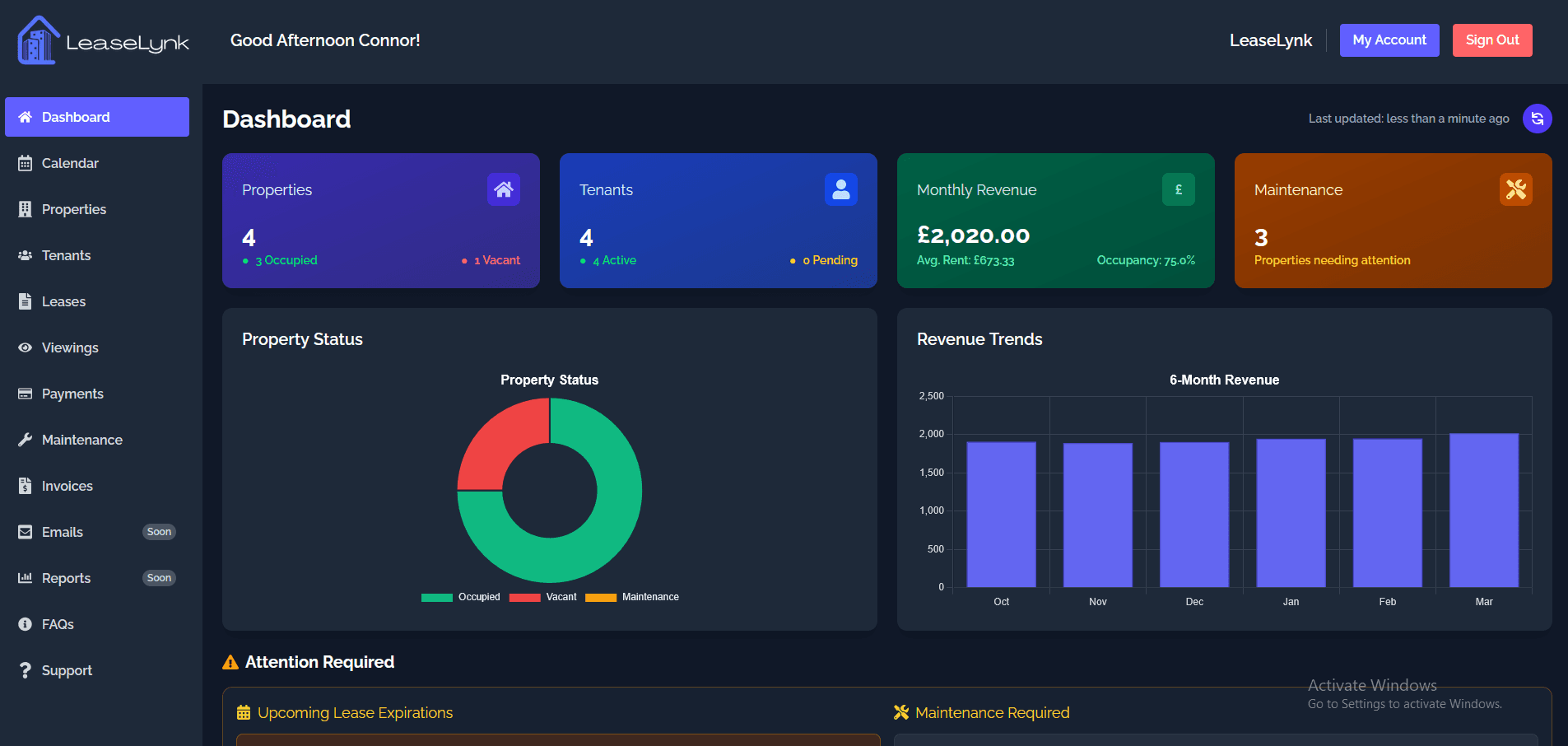Viewport: 1568px width, 746px height.
Task: Select the Properties icon in sidebar
Action: click(26, 209)
